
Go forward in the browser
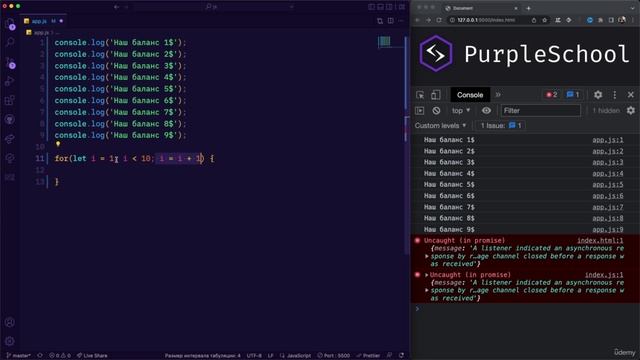pyautogui.click(x=428, y=20)
